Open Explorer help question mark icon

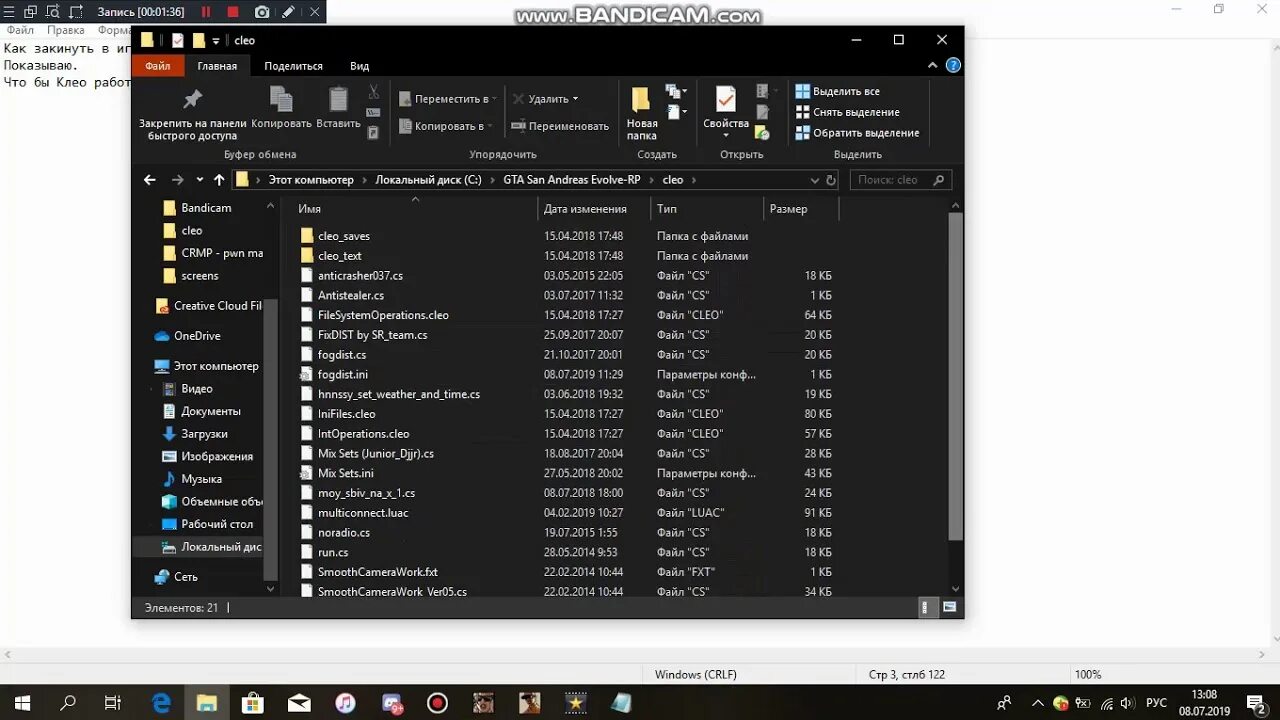click(x=953, y=66)
